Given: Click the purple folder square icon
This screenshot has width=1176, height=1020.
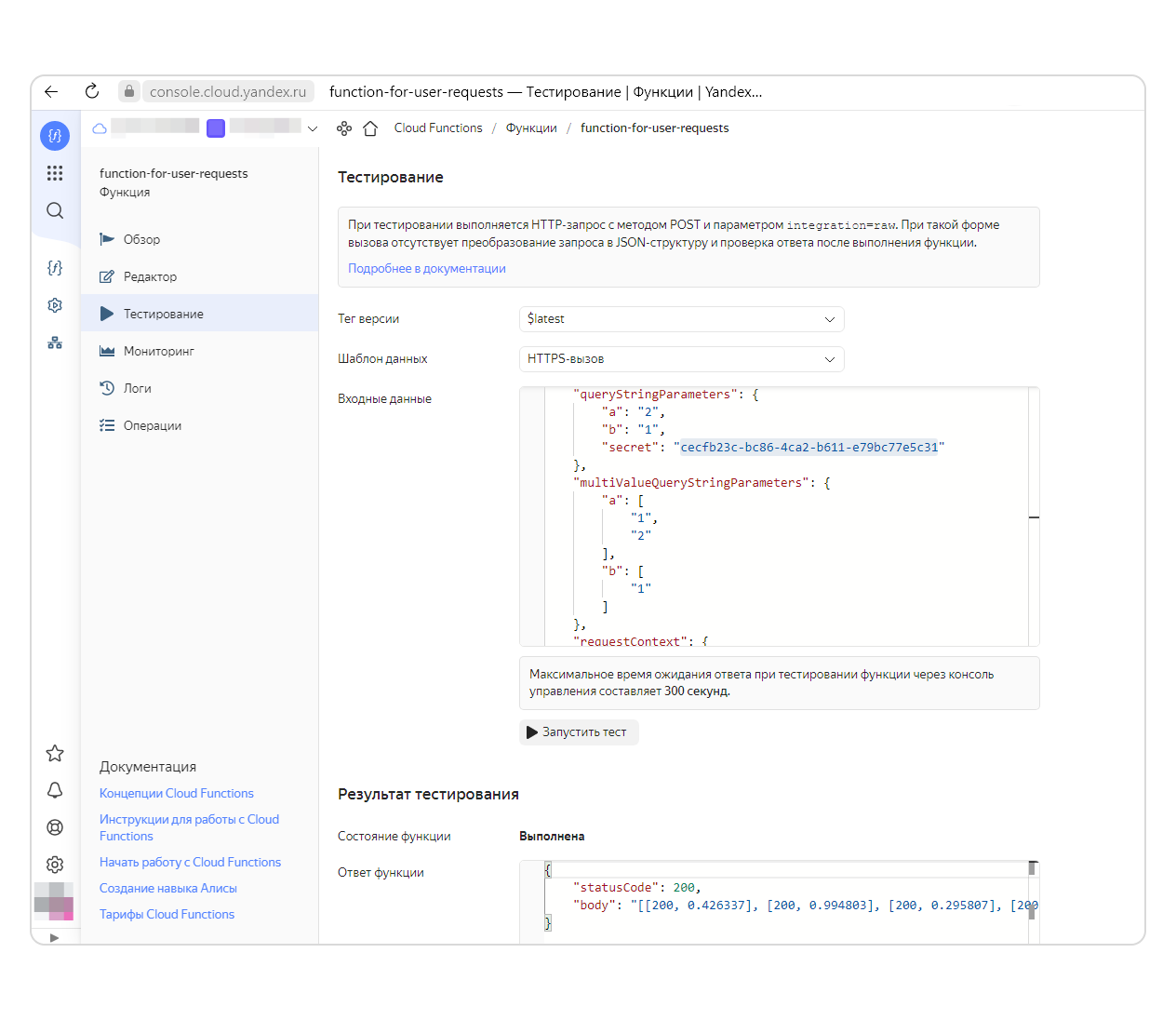Looking at the screenshot, I should [x=216, y=128].
